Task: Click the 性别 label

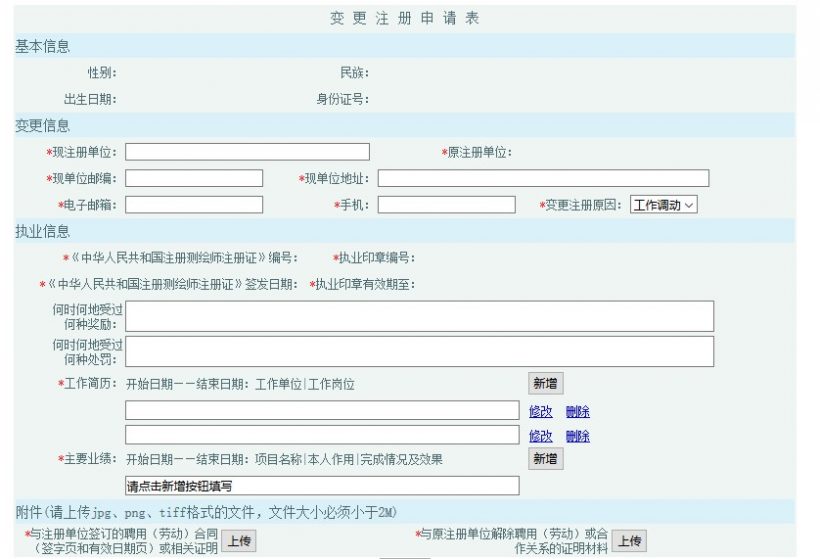Action: [102, 73]
